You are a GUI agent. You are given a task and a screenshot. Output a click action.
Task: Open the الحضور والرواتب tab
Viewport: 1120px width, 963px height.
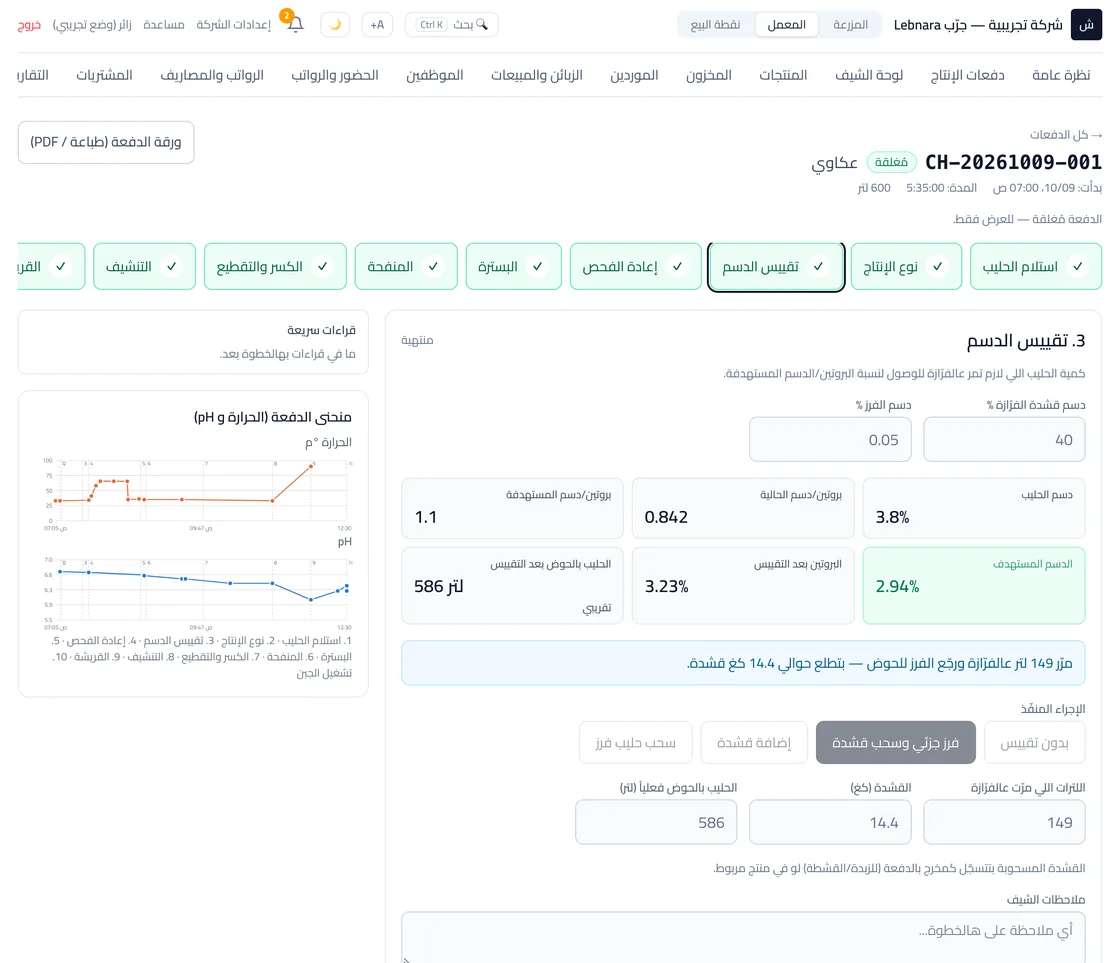click(335, 75)
